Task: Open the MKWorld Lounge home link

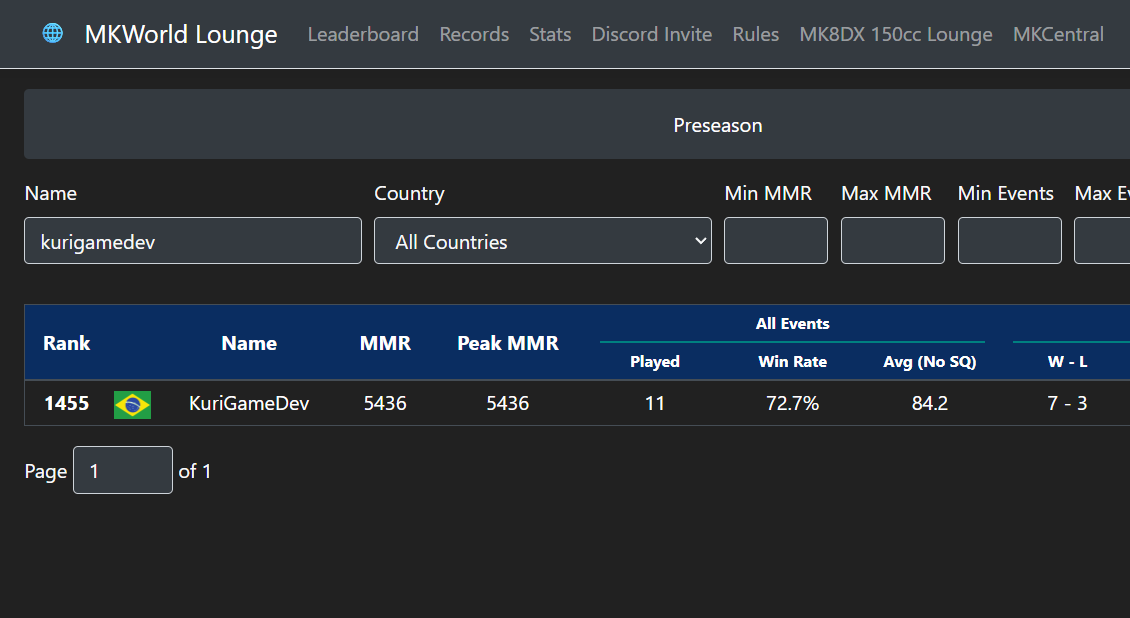Action: pyautogui.click(x=181, y=34)
